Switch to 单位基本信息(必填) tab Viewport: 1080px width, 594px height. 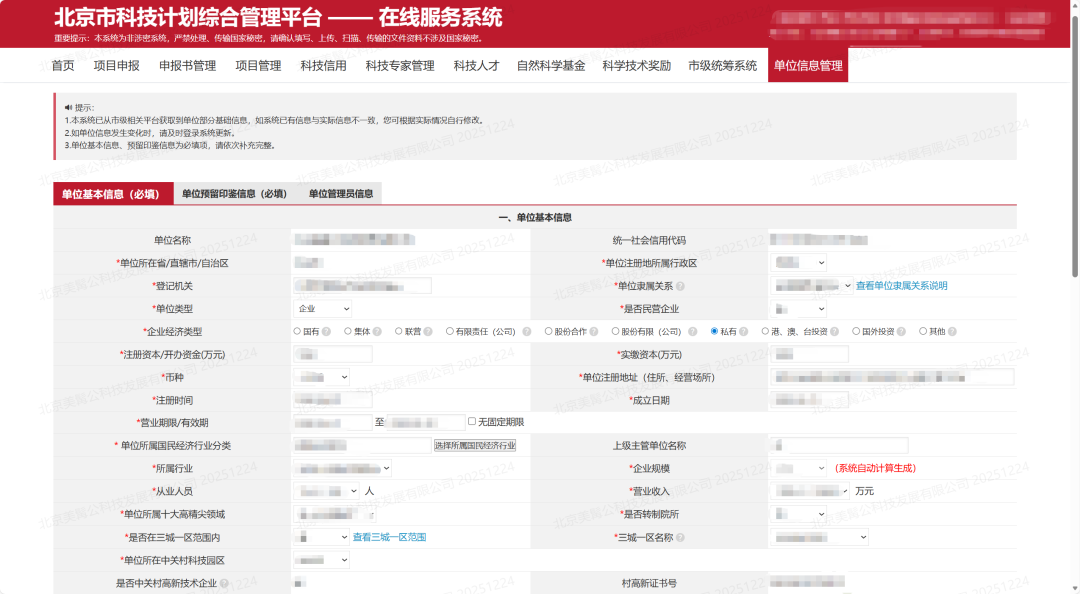(x=113, y=194)
